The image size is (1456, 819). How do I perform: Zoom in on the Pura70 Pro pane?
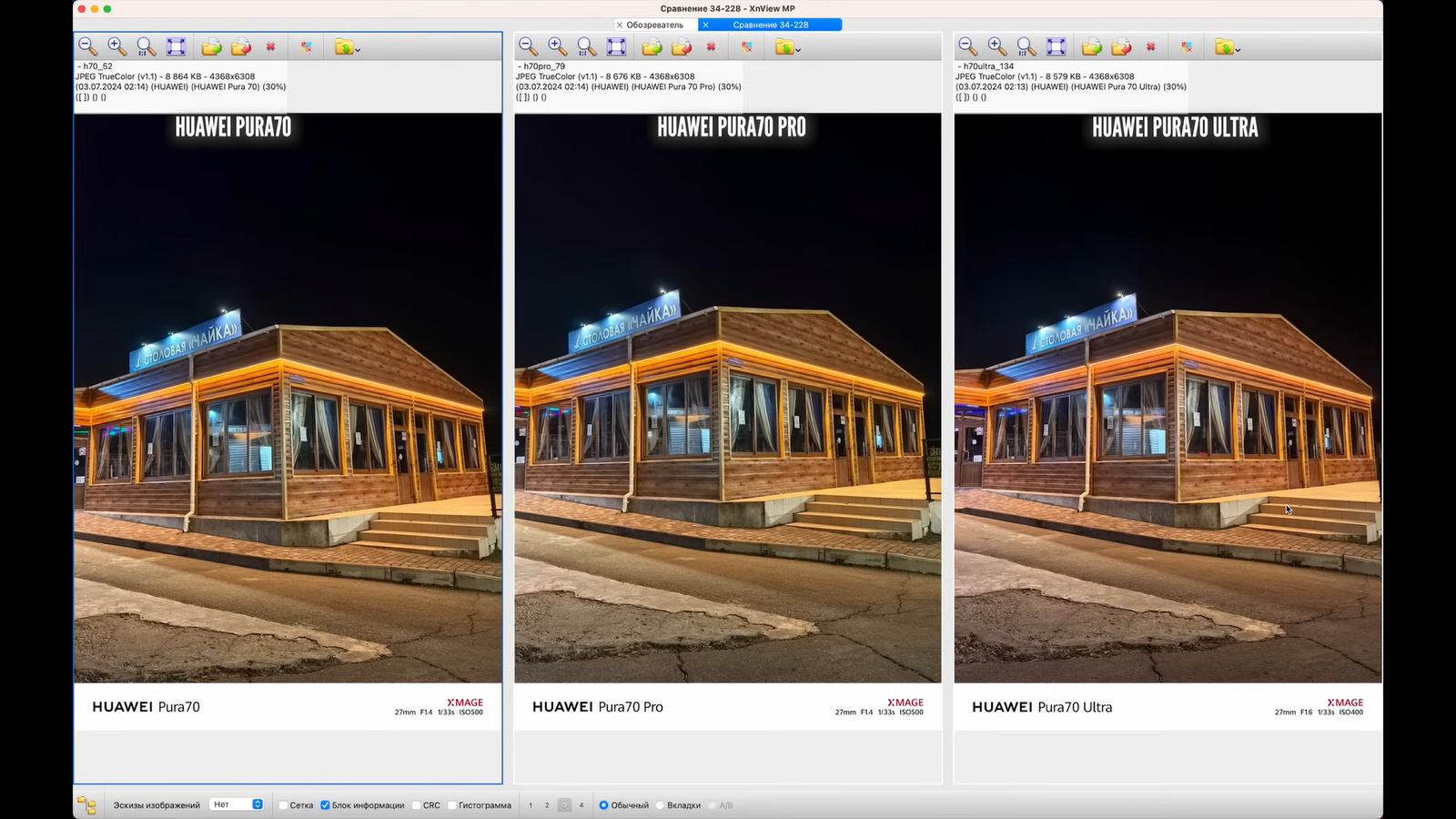tap(557, 46)
